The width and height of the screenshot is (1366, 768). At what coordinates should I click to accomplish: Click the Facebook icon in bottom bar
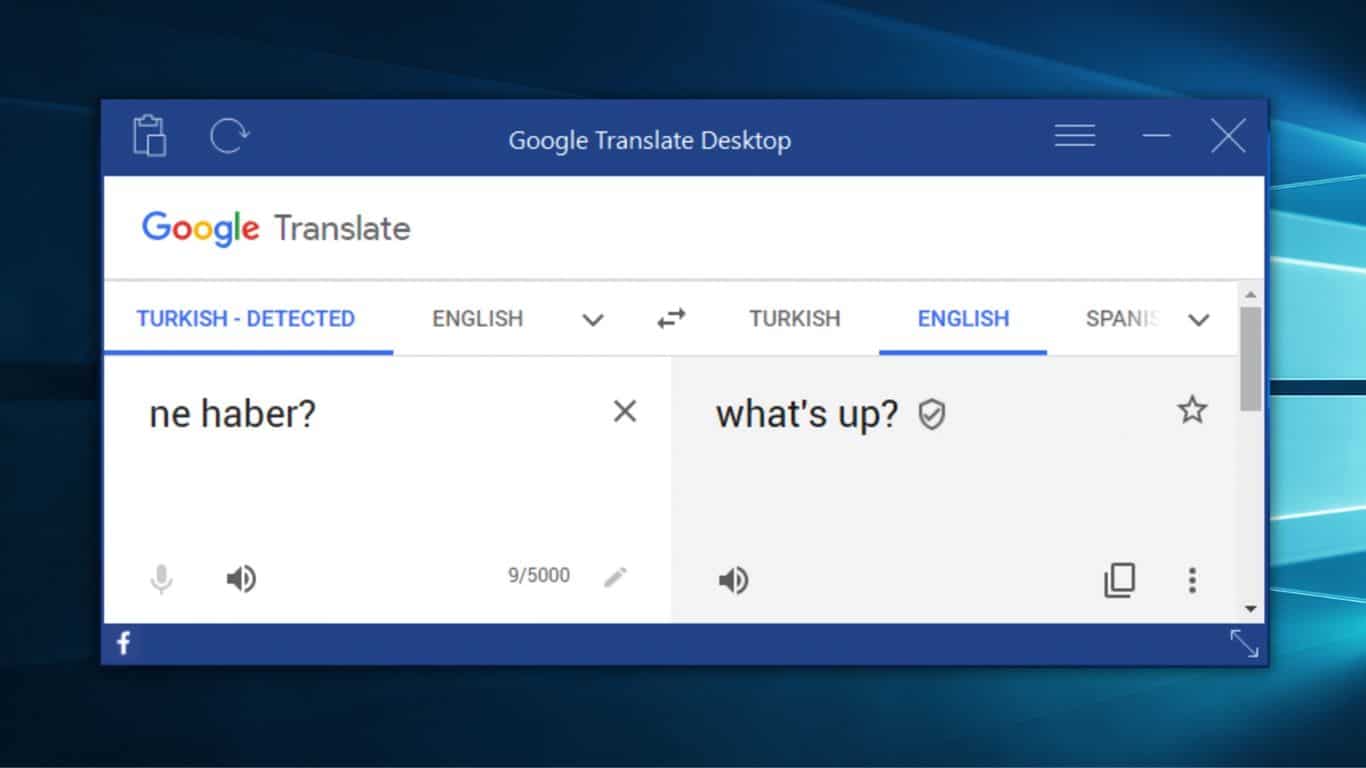point(123,643)
